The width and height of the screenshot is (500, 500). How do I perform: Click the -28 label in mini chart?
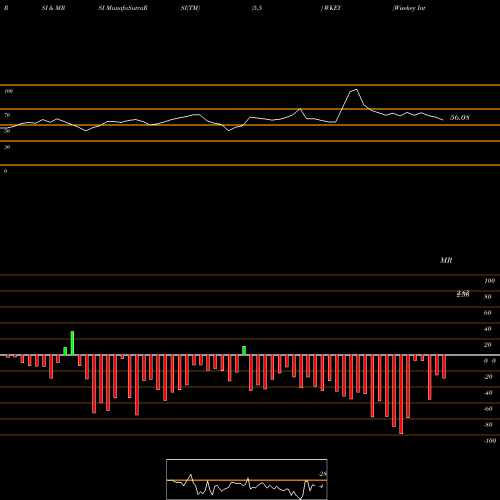[322, 474]
